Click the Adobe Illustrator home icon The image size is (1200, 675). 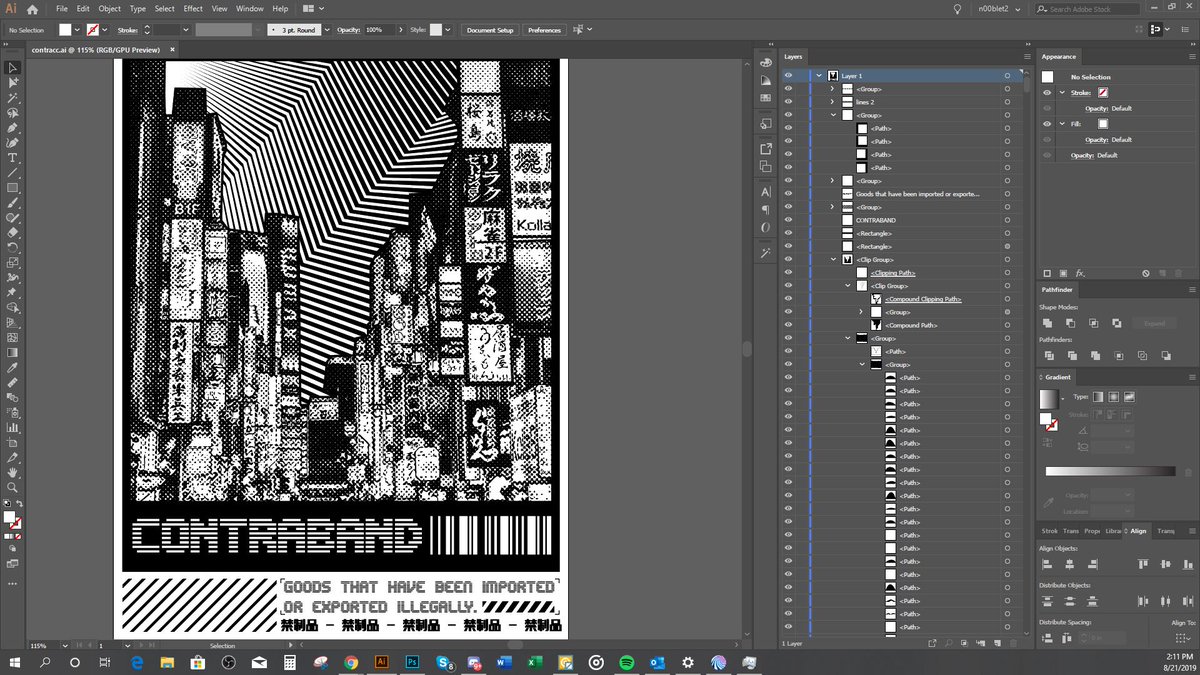pyautogui.click(x=32, y=9)
